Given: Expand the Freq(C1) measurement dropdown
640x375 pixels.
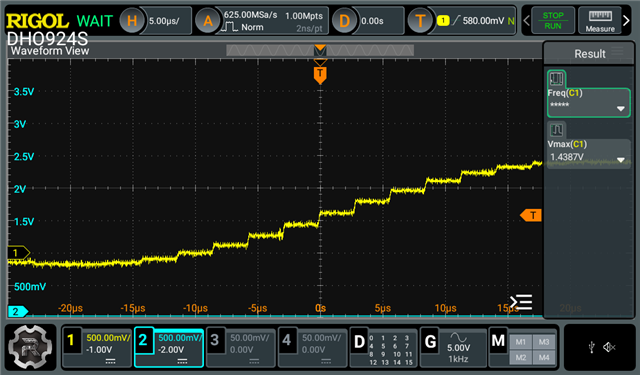Looking at the screenshot, I should click(x=621, y=109).
